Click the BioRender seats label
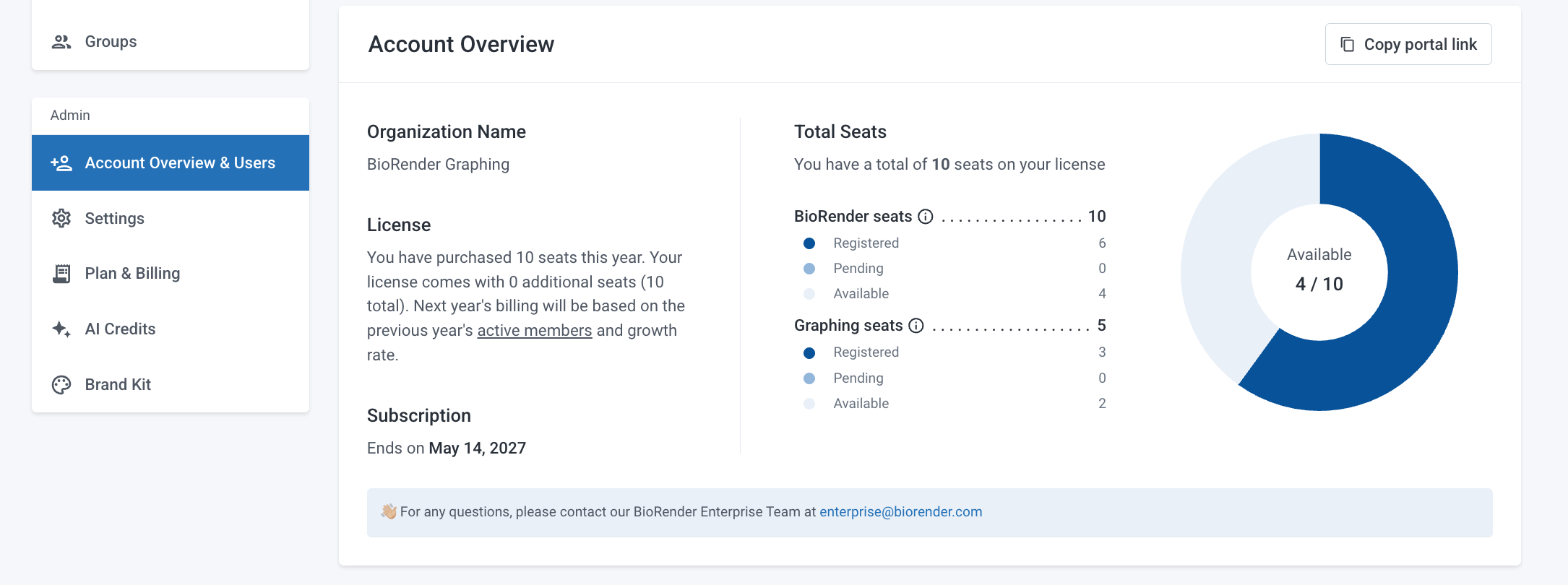 pyautogui.click(x=853, y=217)
